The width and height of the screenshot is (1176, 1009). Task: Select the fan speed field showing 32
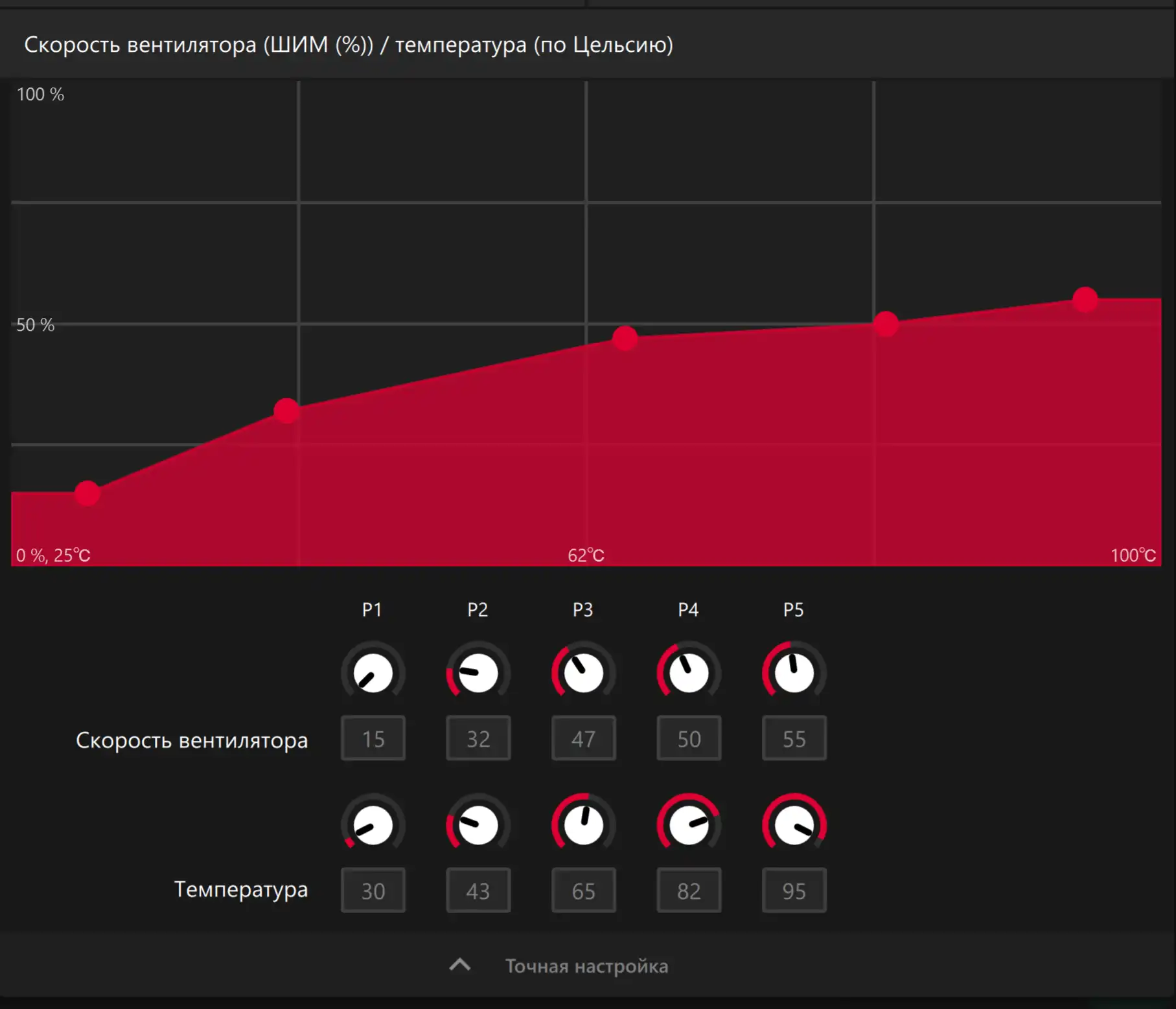tap(478, 738)
